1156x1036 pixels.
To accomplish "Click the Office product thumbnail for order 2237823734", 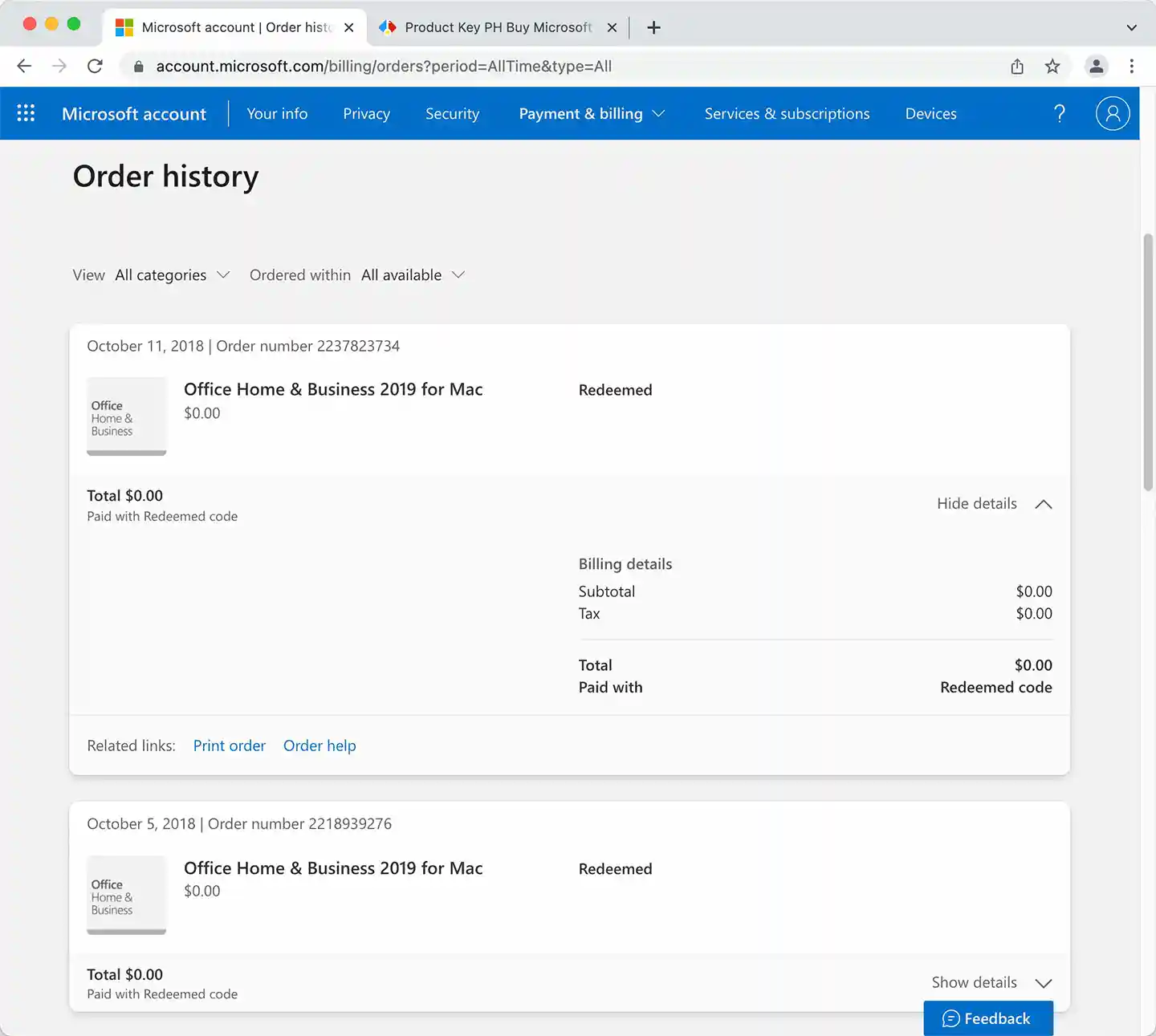I will tap(127, 416).
